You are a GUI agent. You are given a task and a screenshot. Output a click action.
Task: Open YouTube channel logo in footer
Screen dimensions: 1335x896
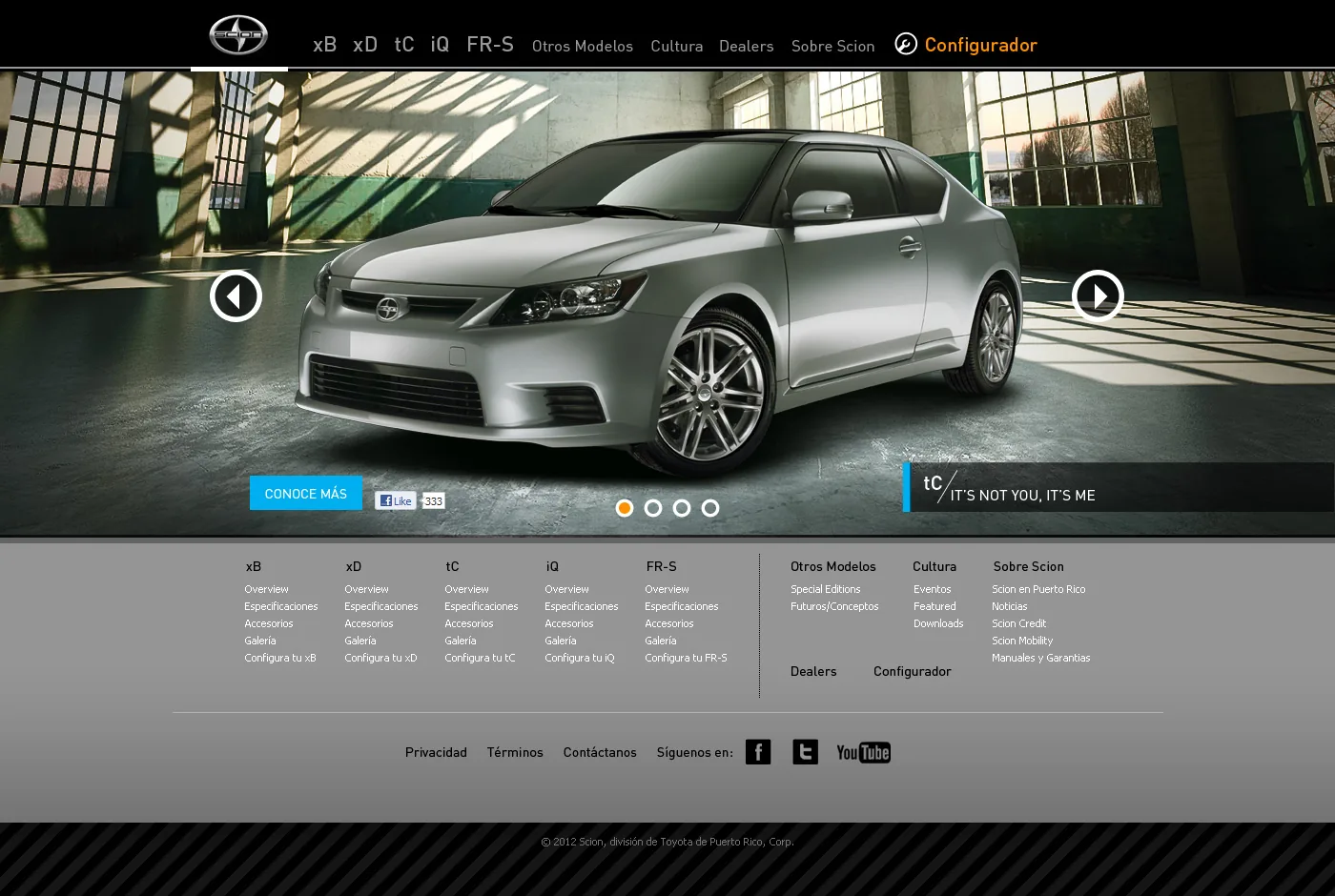[x=863, y=753]
